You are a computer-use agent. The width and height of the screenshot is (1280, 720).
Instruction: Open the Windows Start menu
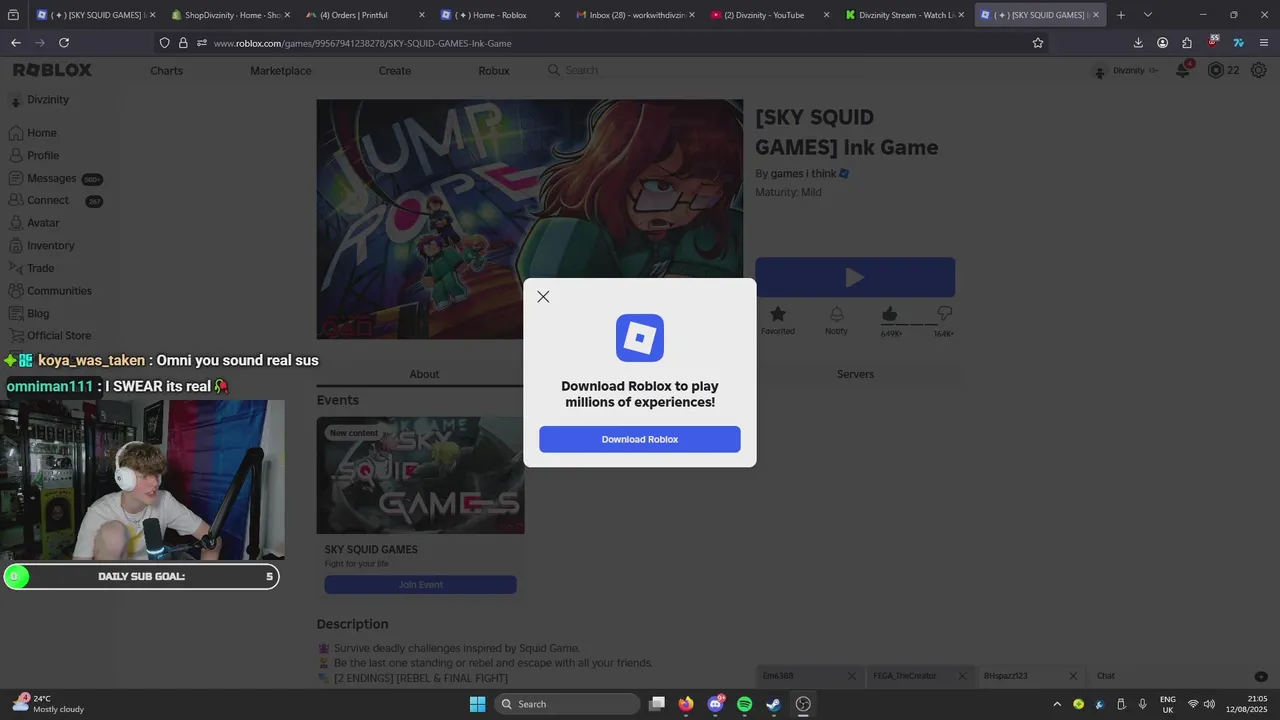pos(477,704)
